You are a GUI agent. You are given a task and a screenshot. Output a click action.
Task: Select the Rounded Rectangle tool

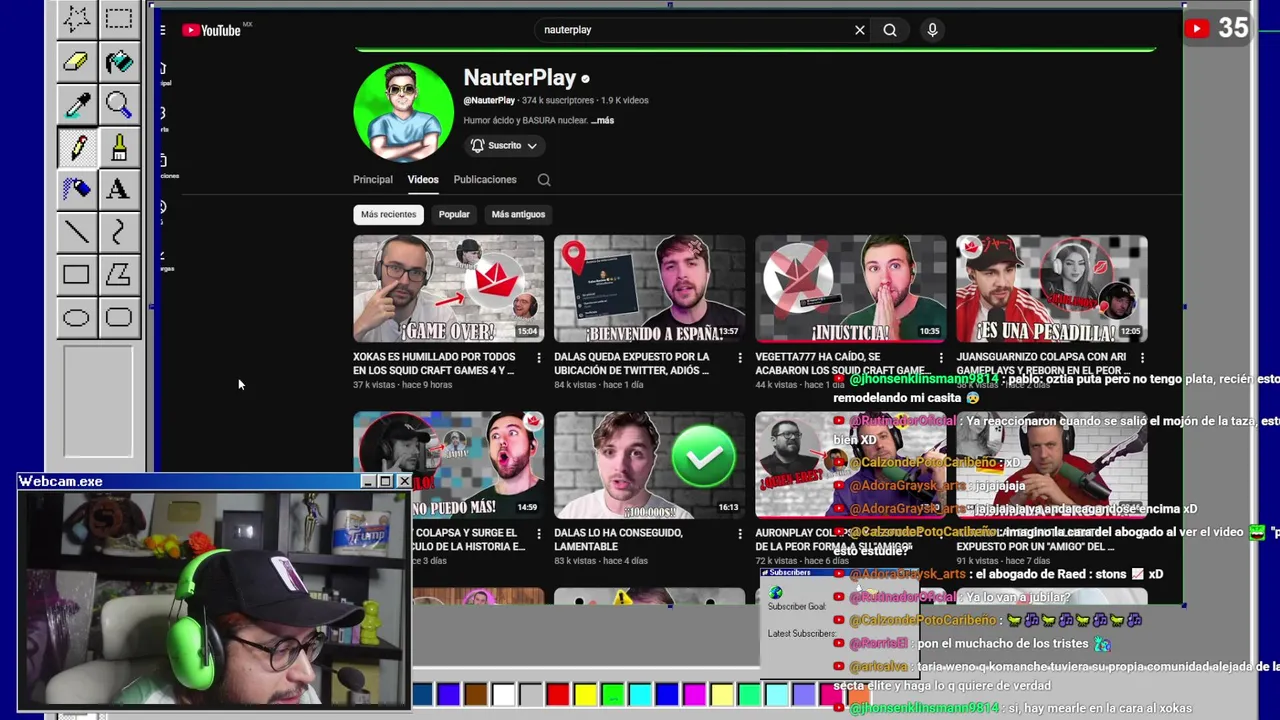click(x=118, y=318)
